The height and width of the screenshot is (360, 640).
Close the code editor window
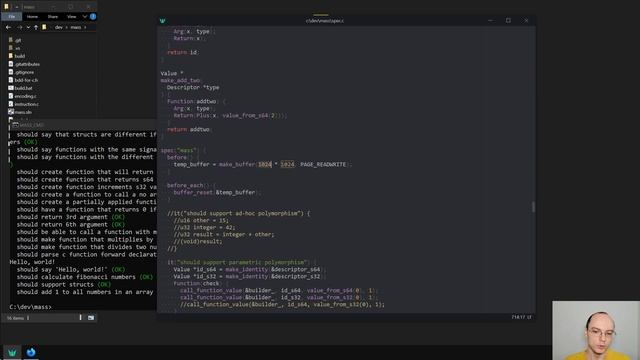click(x=526, y=20)
